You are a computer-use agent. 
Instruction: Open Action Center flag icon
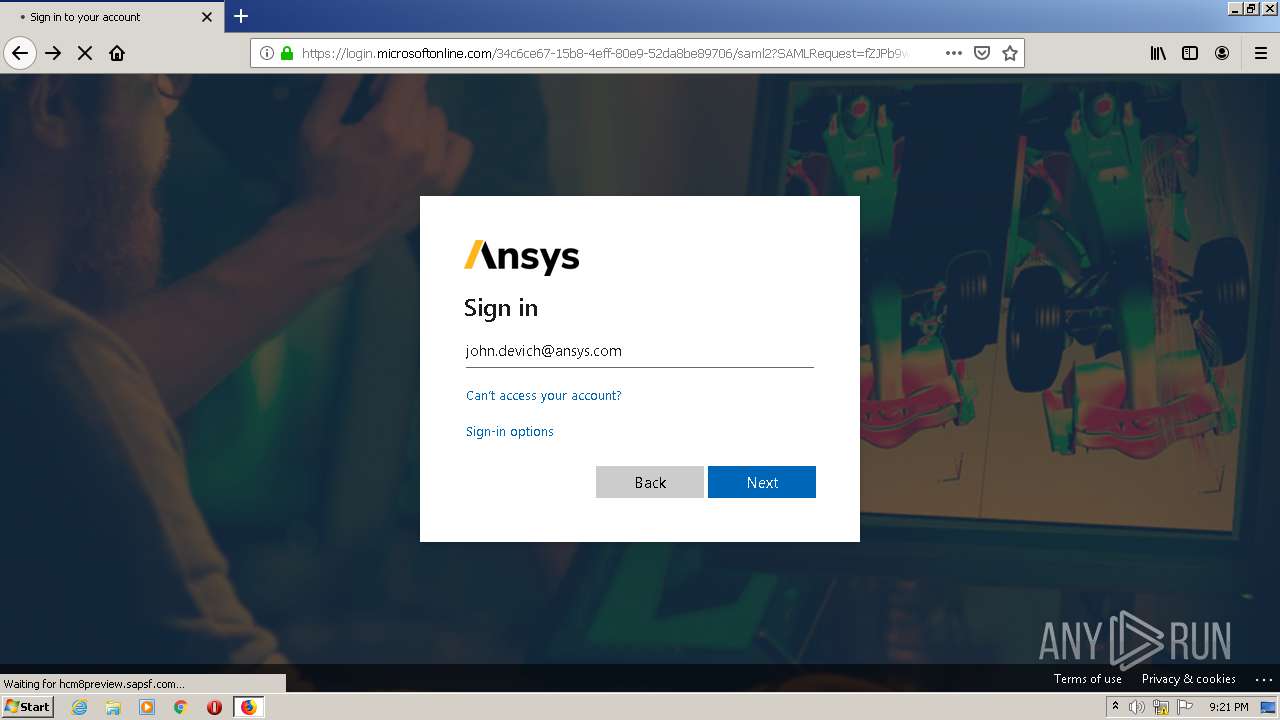[1185, 707]
